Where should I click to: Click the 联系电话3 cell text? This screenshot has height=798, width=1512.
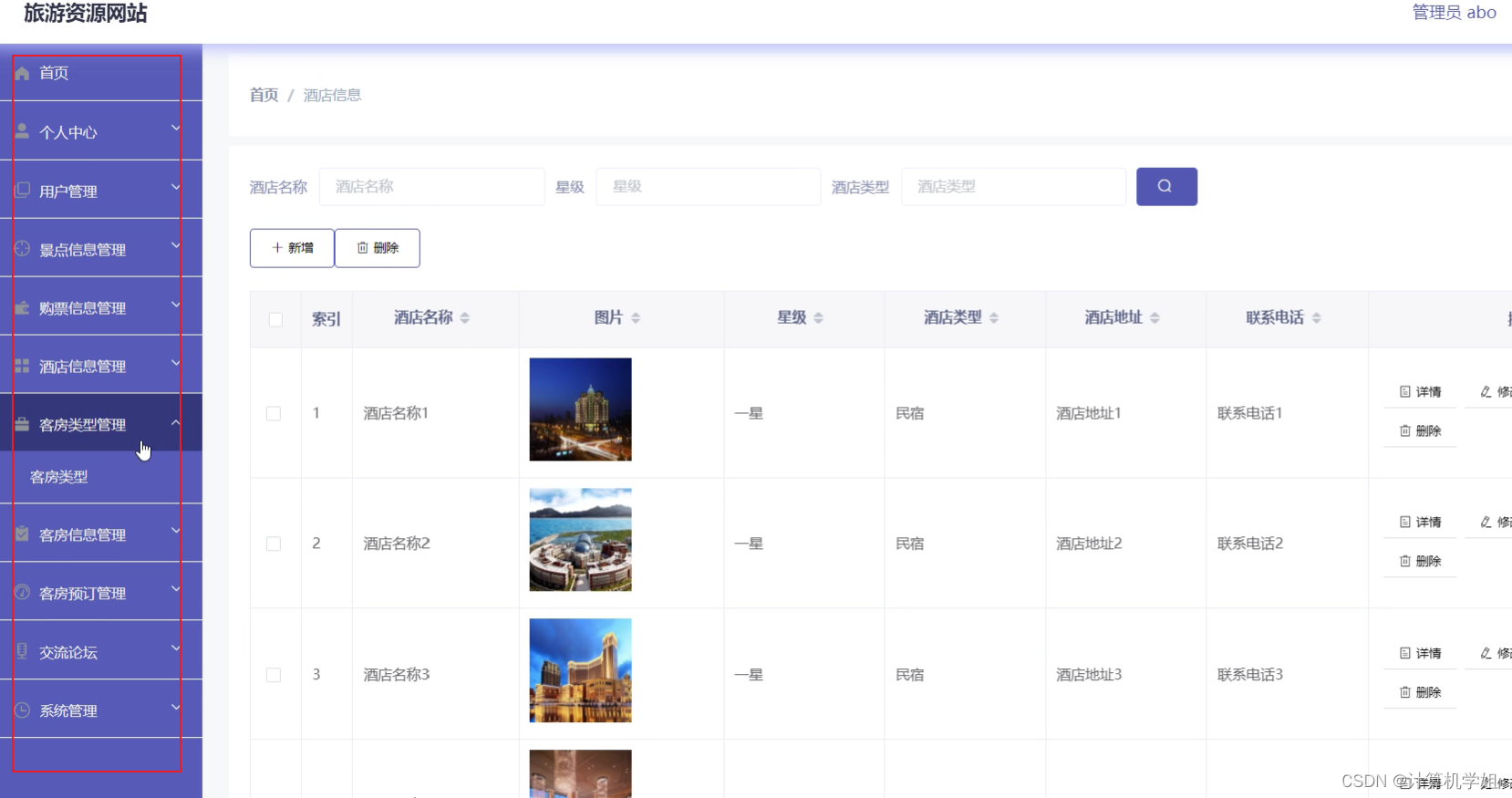(x=1250, y=675)
